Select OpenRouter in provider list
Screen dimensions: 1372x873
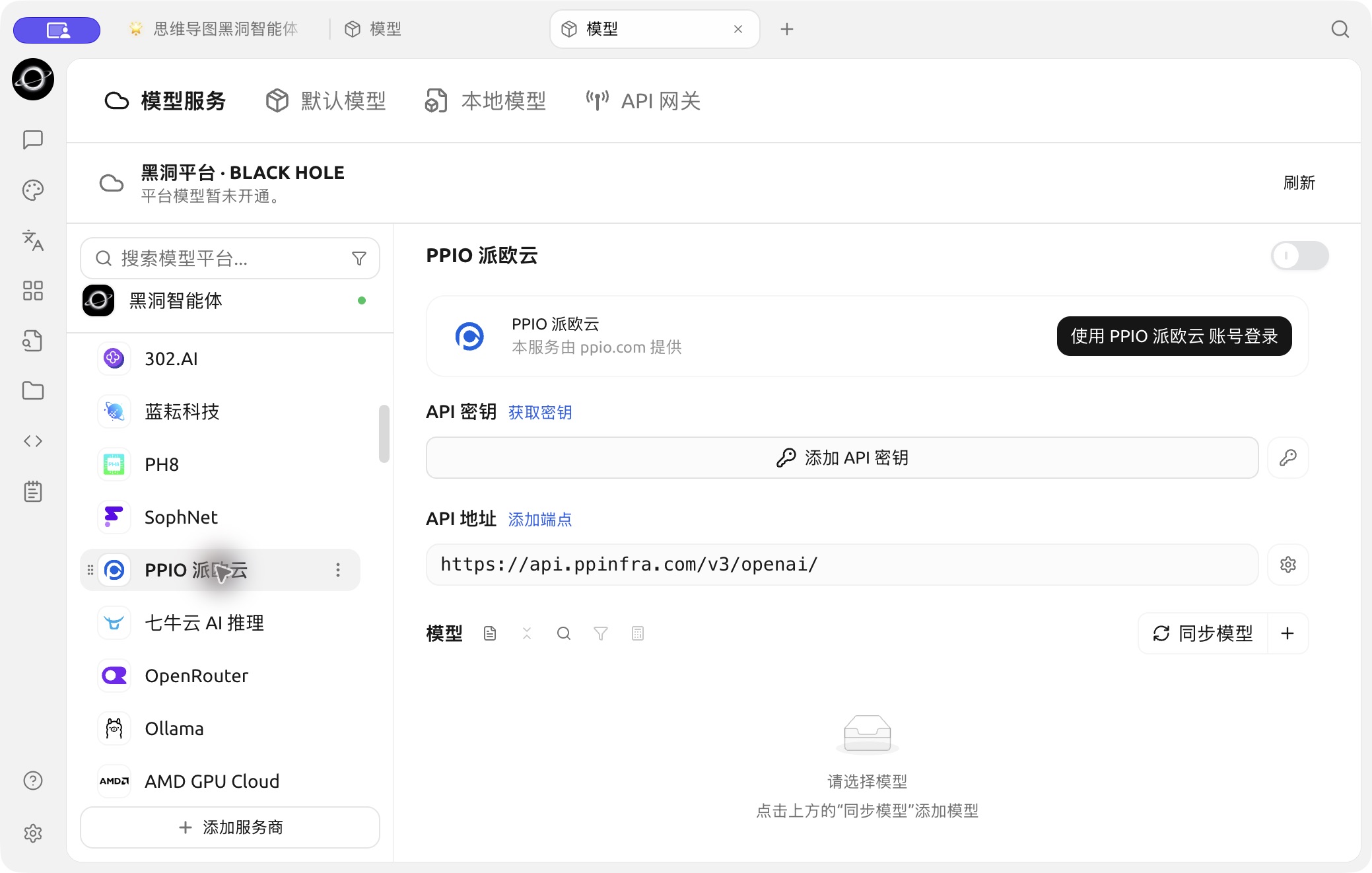221,676
